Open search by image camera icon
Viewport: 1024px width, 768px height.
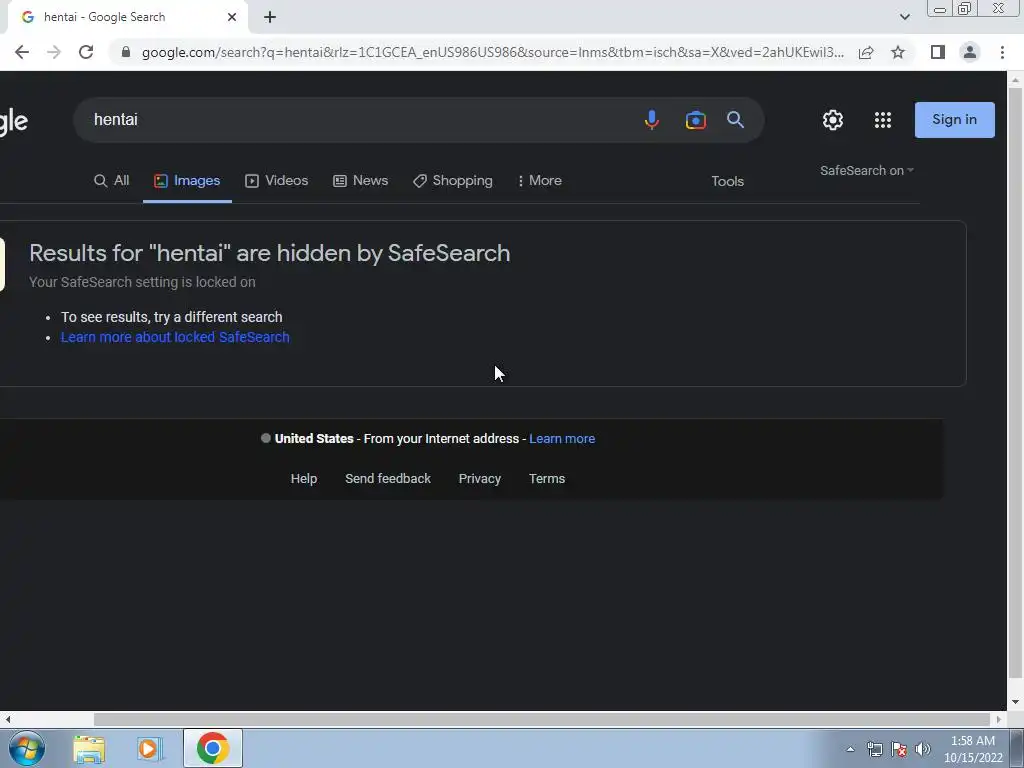696,120
